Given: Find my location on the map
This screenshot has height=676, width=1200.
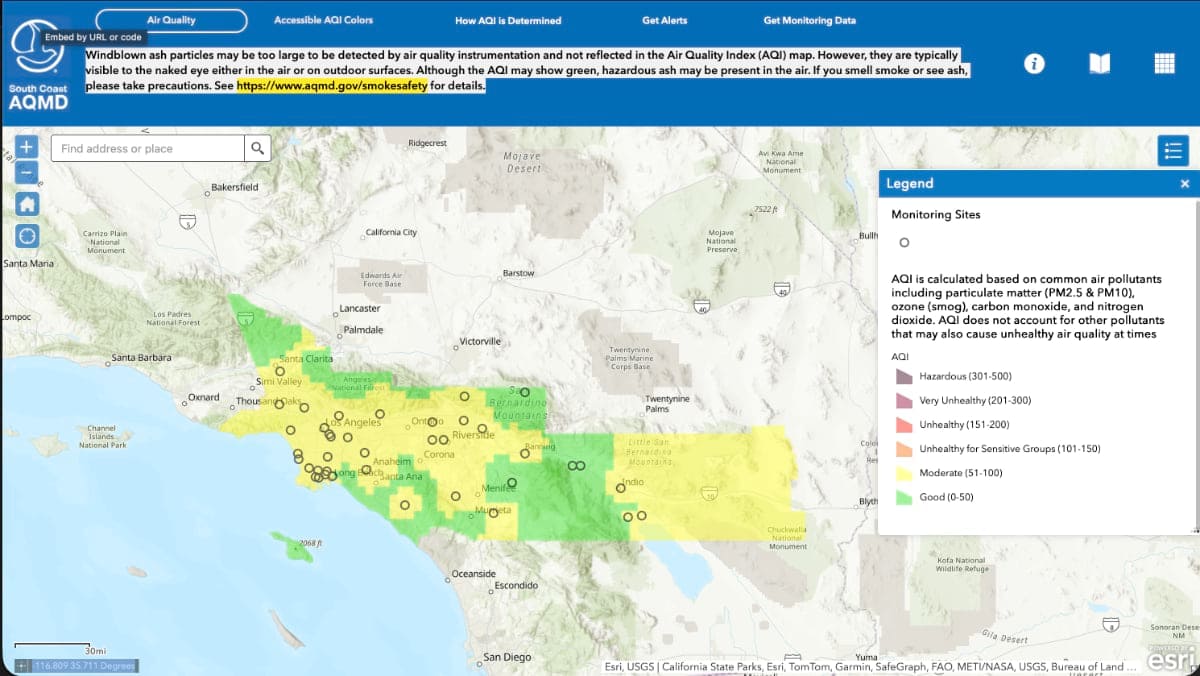Looking at the screenshot, I should tap(27, 236).
